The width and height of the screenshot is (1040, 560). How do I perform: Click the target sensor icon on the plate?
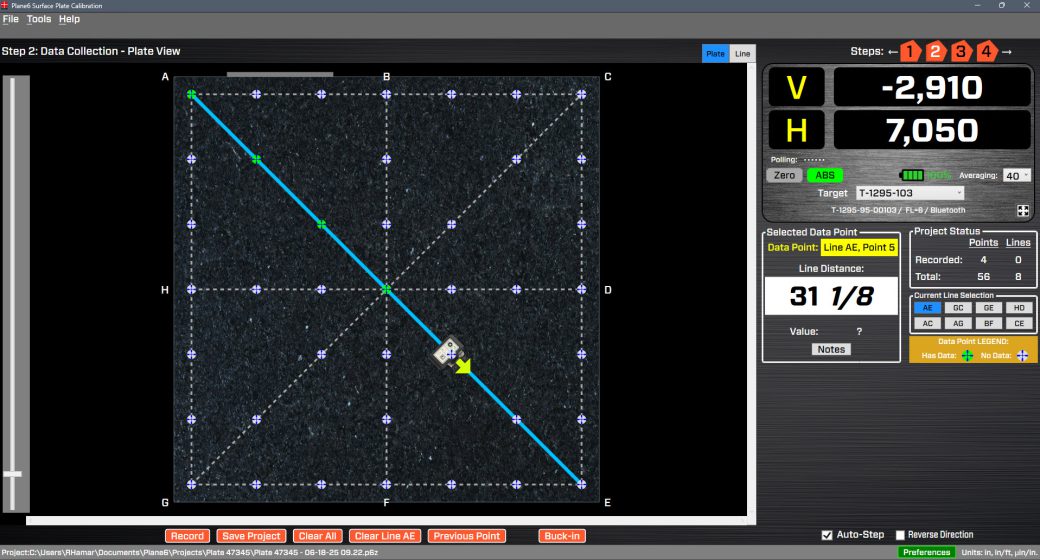click(447, 351)
